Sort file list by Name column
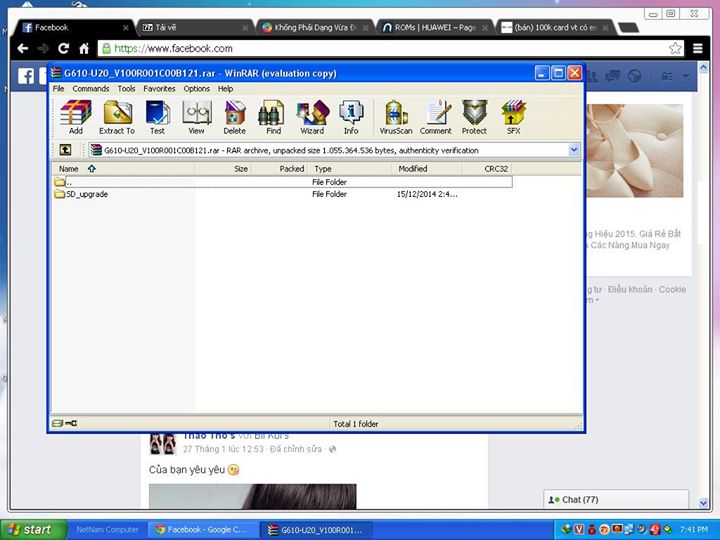The height and width of the screenshot is (540, 720). (68, 169)
